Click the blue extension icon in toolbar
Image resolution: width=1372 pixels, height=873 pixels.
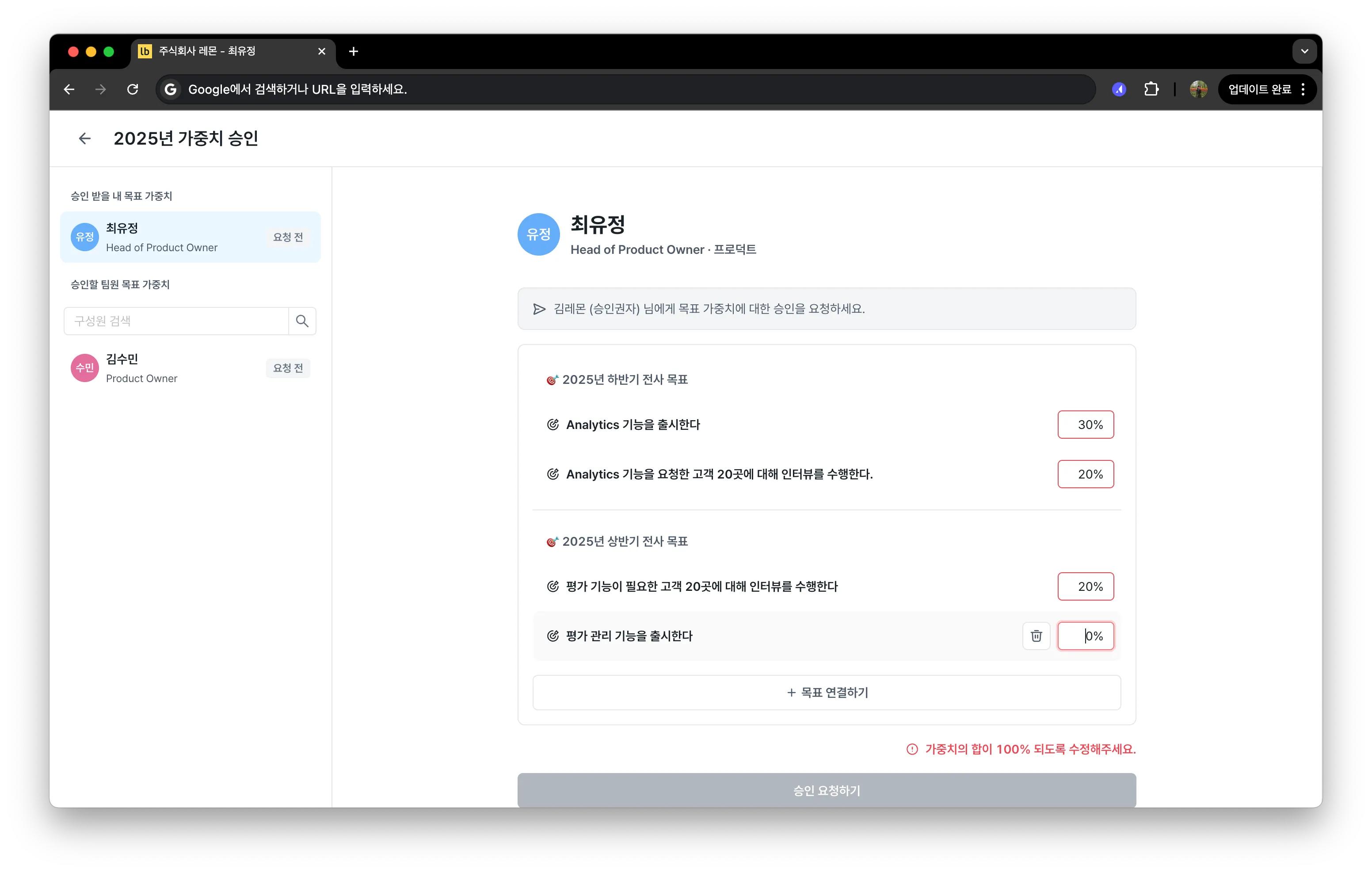1119,89
